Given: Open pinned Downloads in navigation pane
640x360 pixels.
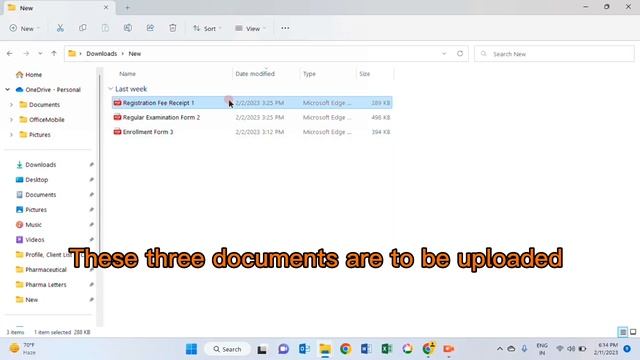Looking at the screenshot, I should tap(36, 165).
